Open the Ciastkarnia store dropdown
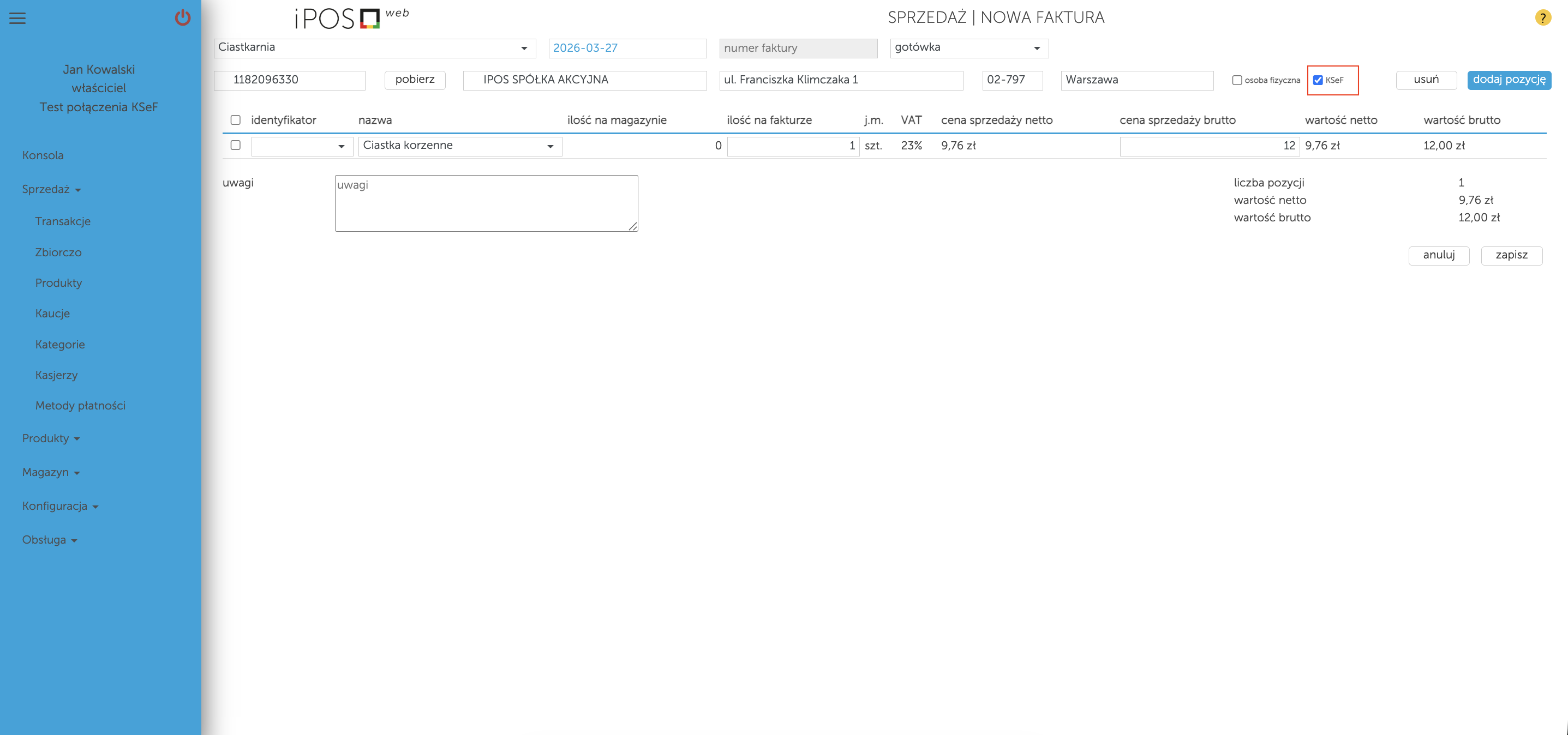This screenshot has width=1568, height=735. click(x=374, y=48)
